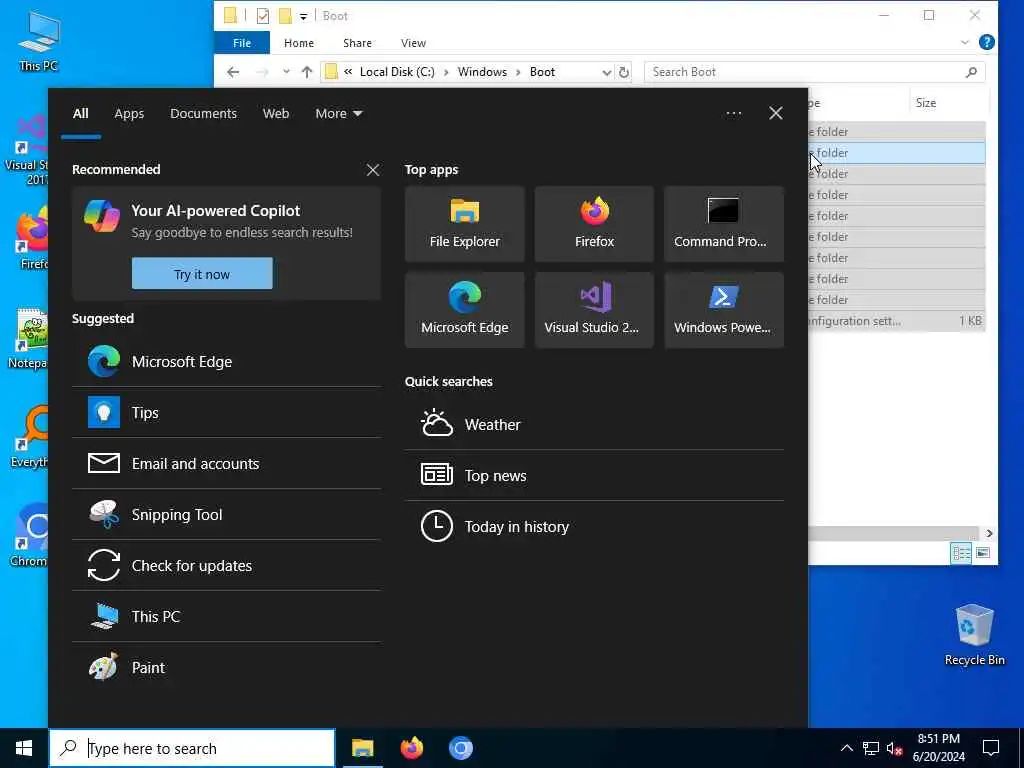Viewport: 1024px width, 768px height.
Task: Switch to the Apps search tab
Action: point(129,114)
